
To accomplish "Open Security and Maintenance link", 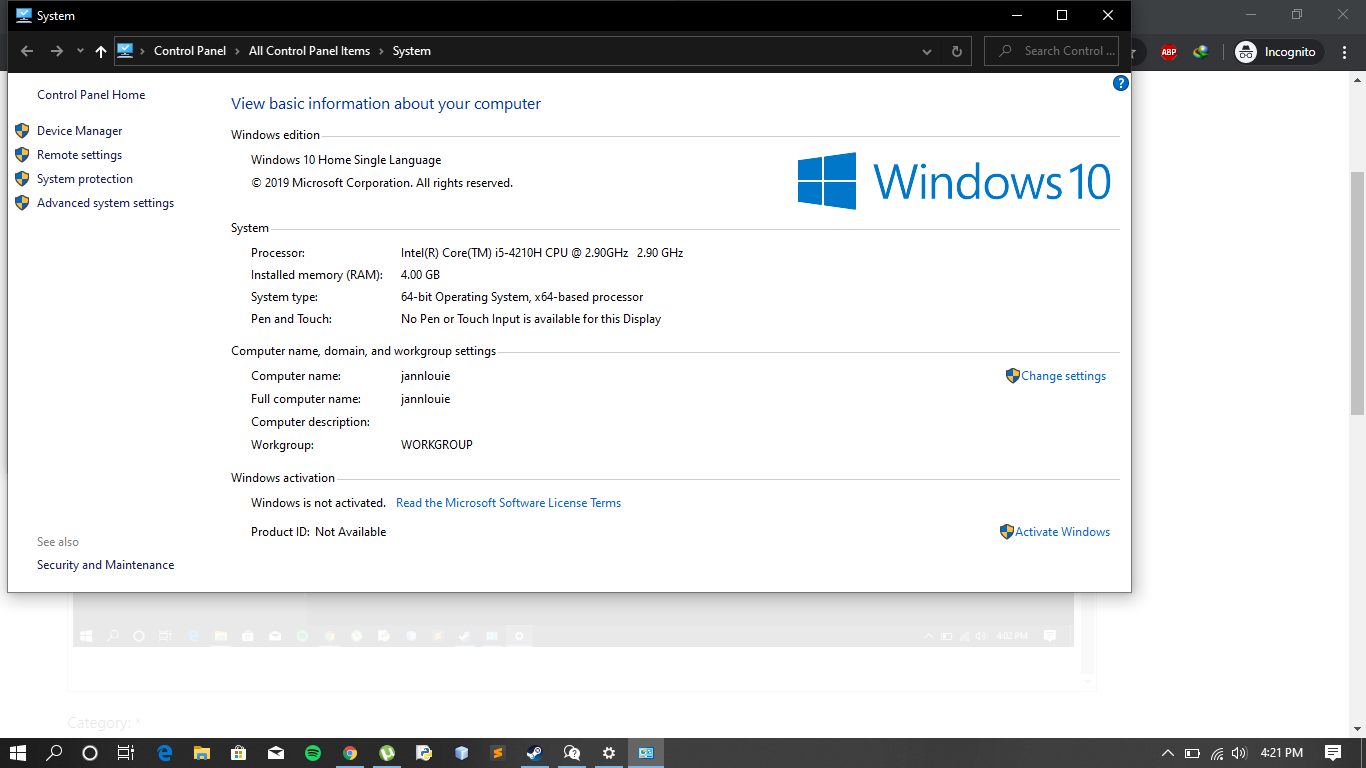I will coord(105,565).
